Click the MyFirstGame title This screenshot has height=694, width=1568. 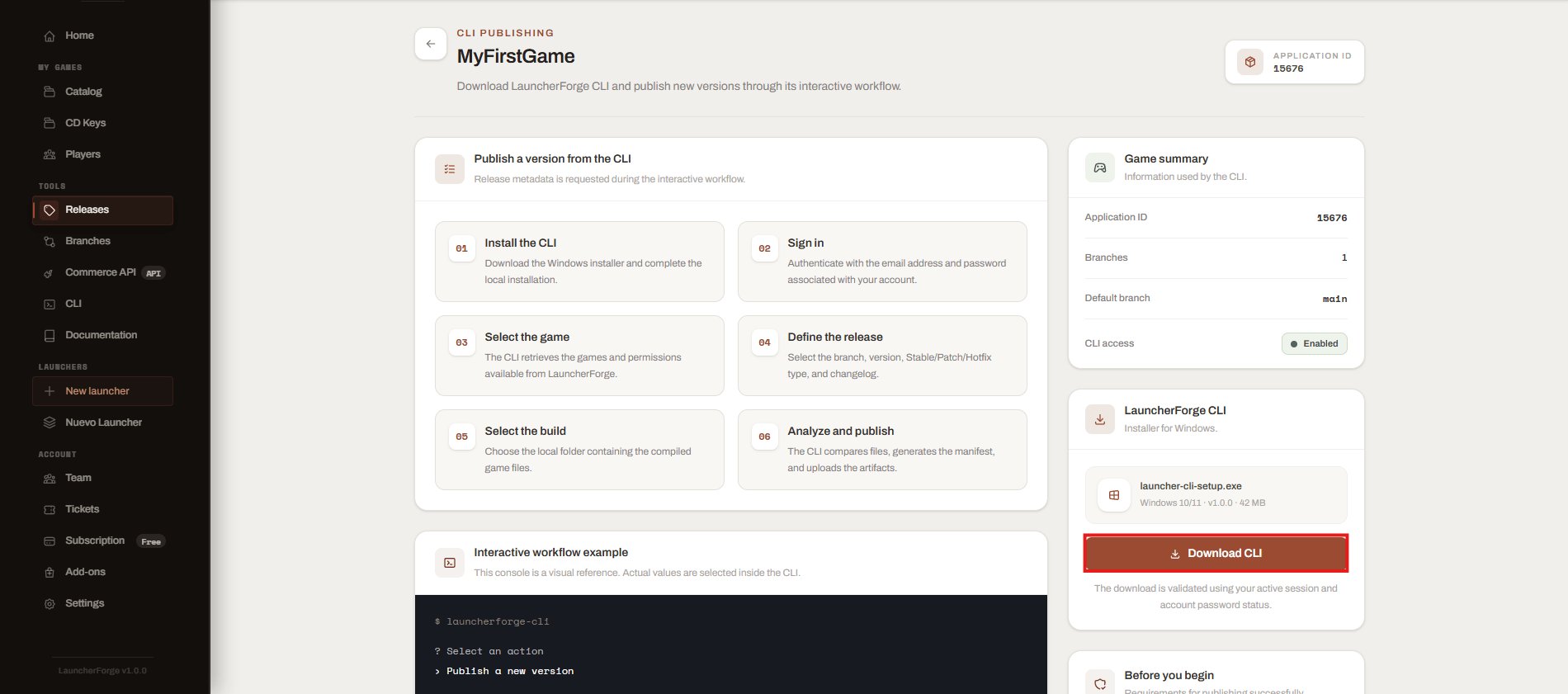tap(516, 56)
